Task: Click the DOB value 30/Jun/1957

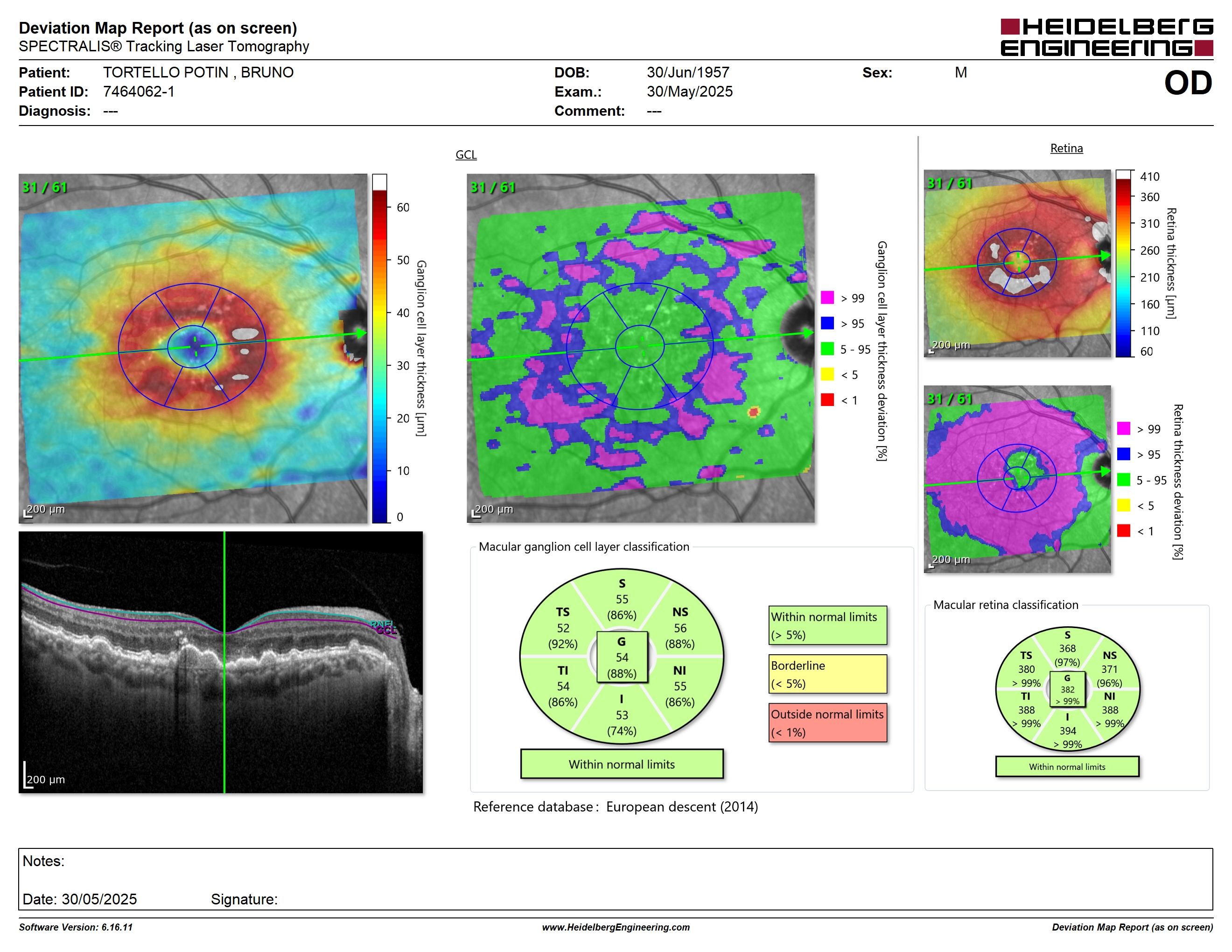Action: [688, 72]
